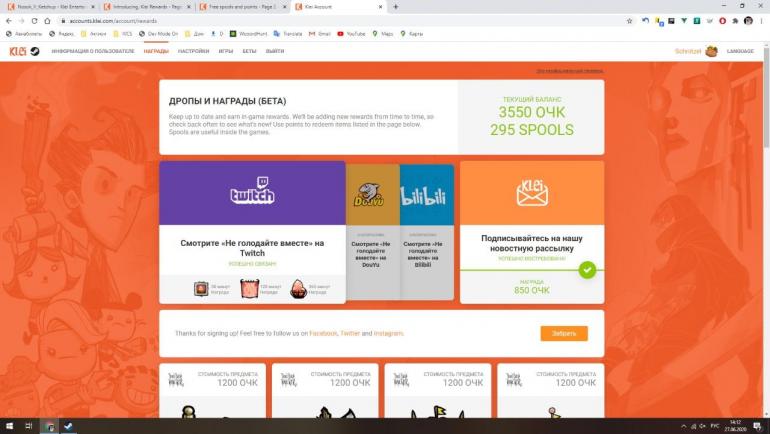This screenshot has height=434, width=770.
Task: Open the Chrome profile avatar
Action: pos(748,21)
